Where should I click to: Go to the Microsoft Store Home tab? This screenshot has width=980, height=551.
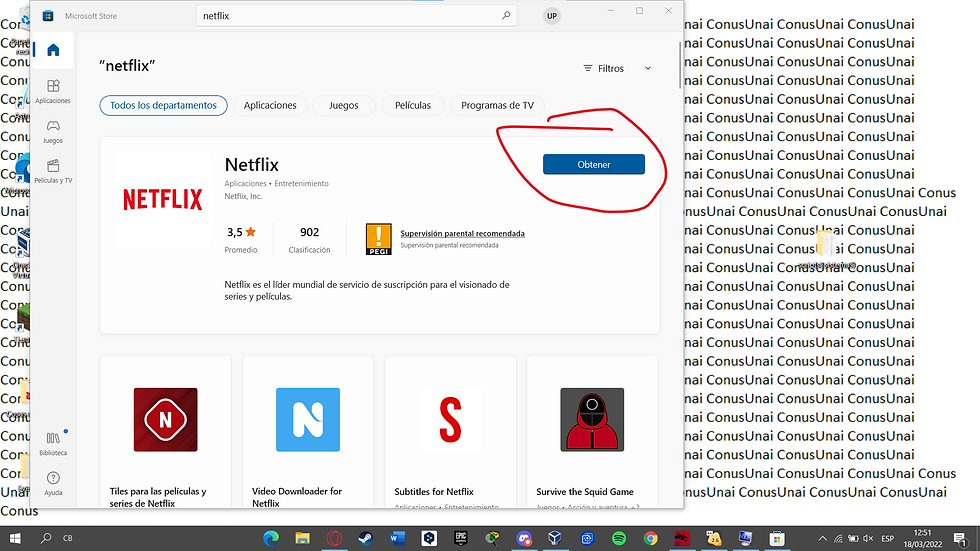(53, 50)
